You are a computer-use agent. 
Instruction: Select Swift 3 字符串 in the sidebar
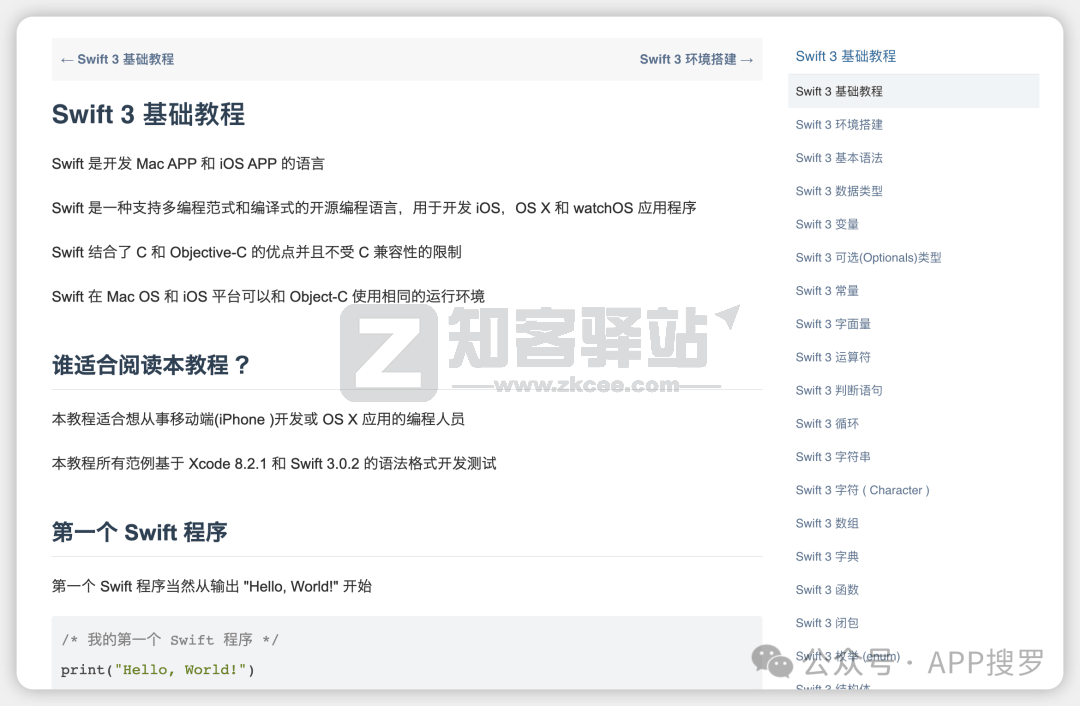(833, 456)
